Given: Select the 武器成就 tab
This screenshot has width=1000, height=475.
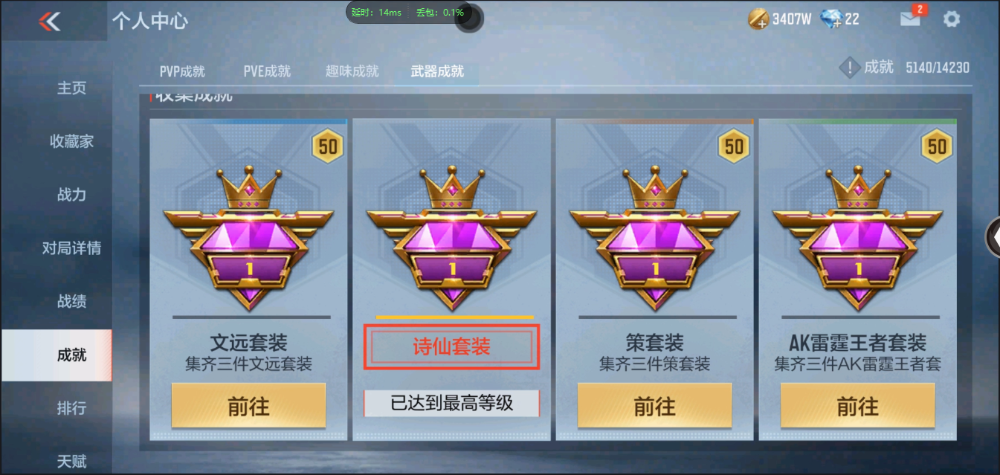Looking at the screenshot, I should point(437,72).
